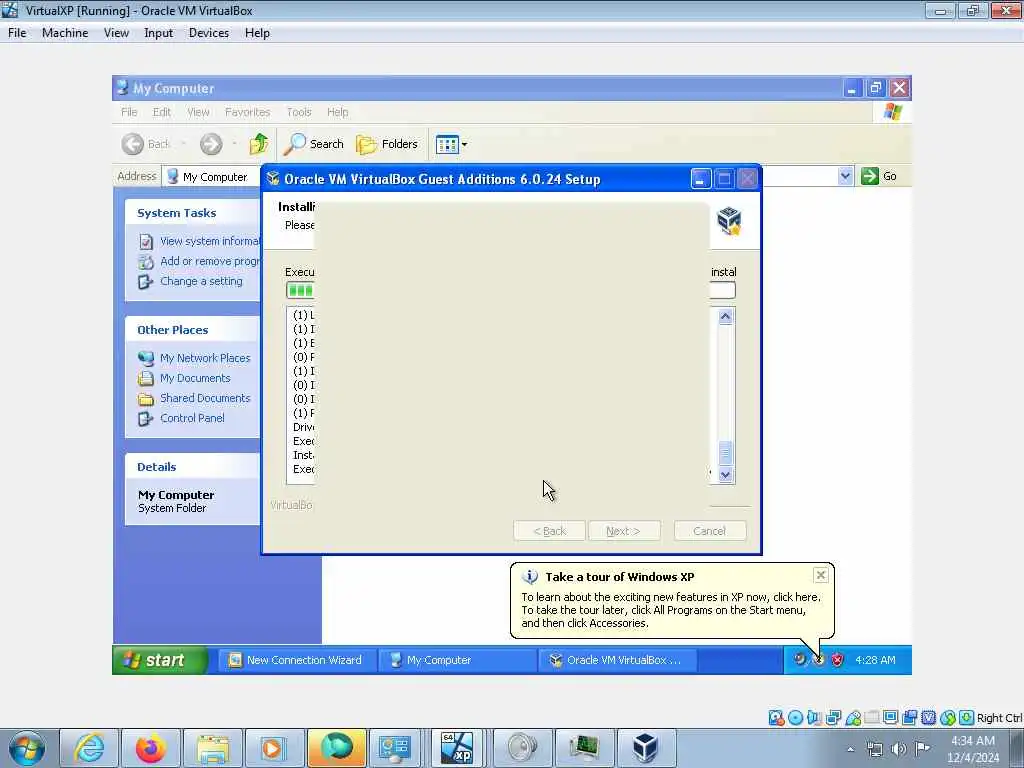This screenshot has height=768, width=1024.
Task: Open Internet Explorer from host taskbar
Action: click(x=89, y=748)
